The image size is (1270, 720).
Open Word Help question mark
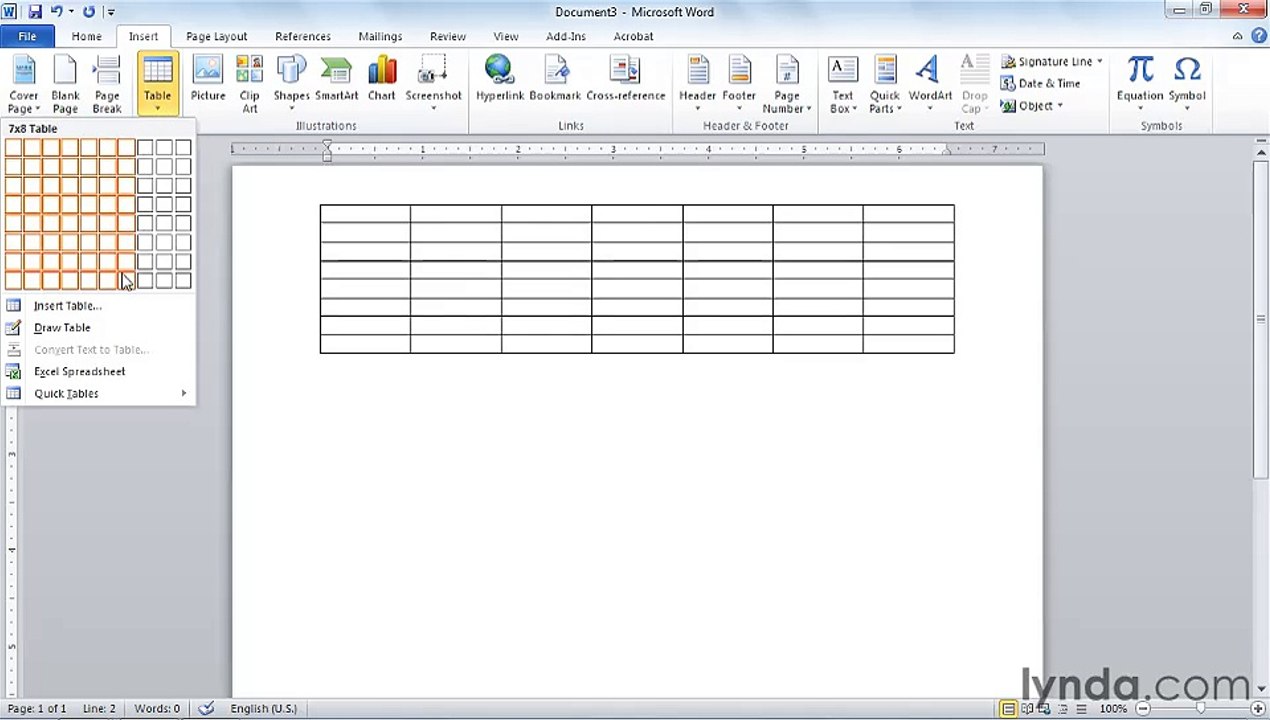point(1258,36)
